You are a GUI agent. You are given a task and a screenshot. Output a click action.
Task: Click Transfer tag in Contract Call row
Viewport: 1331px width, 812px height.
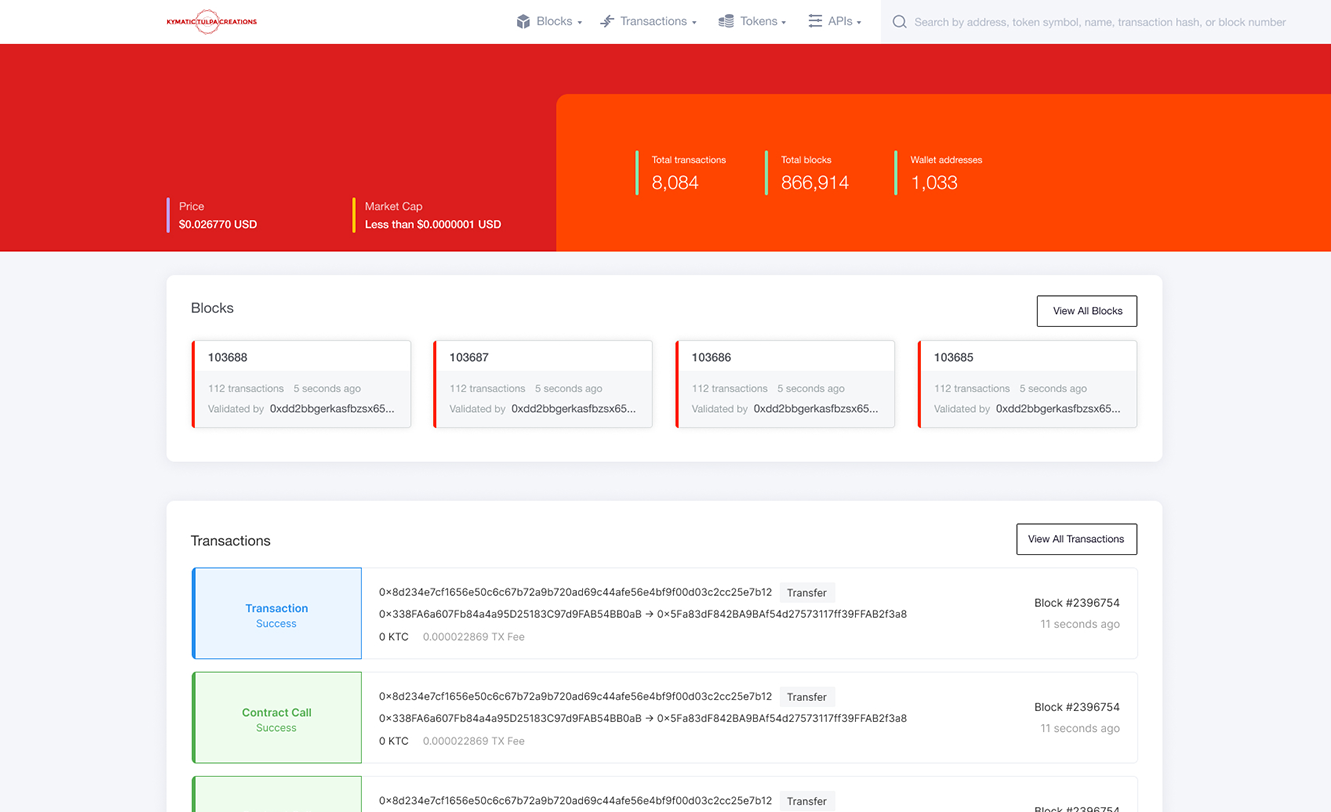point(807,697)
